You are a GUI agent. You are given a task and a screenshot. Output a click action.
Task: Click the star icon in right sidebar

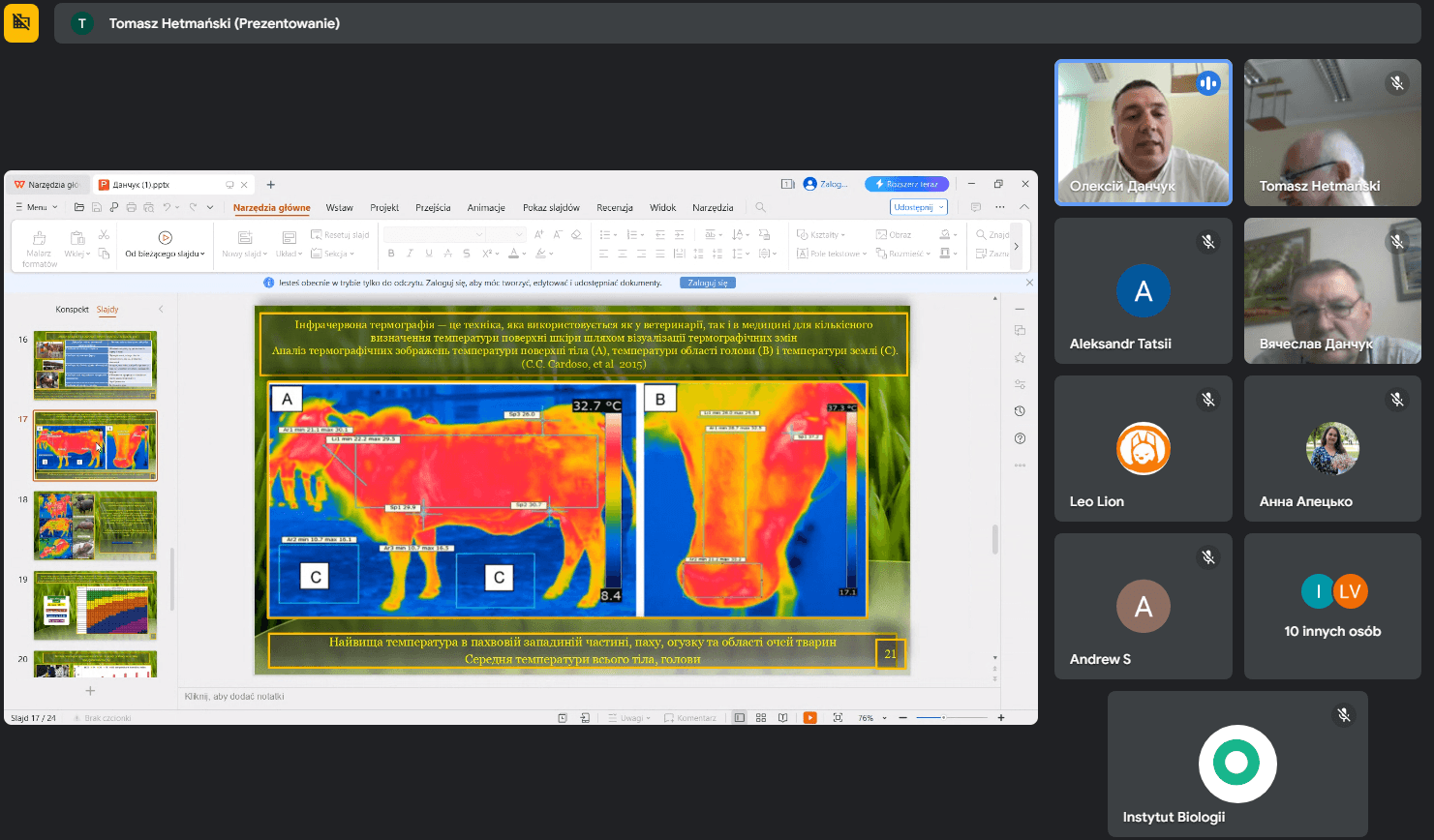(1020, 357)
